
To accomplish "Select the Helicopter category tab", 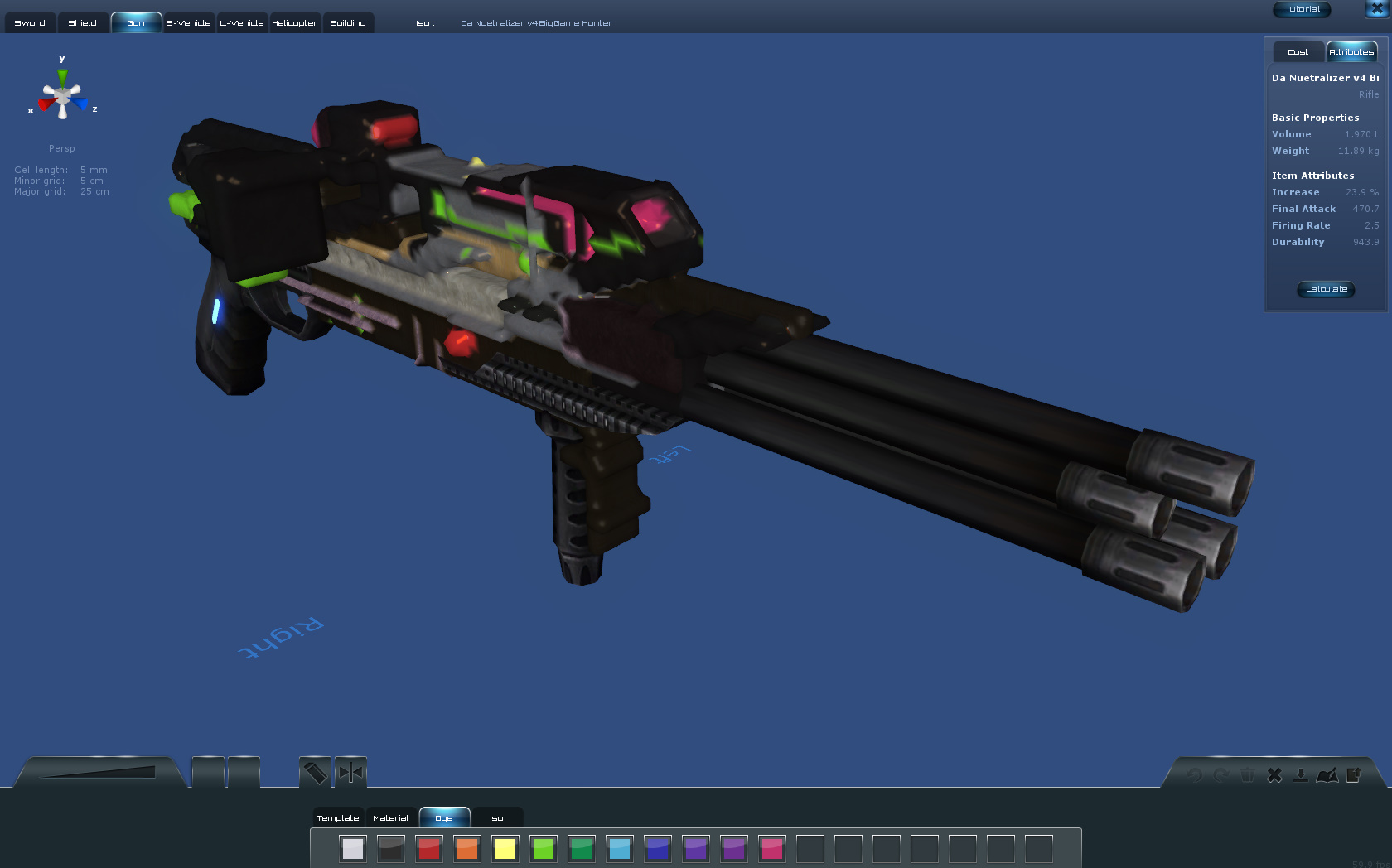I will [x=294, y=23].
